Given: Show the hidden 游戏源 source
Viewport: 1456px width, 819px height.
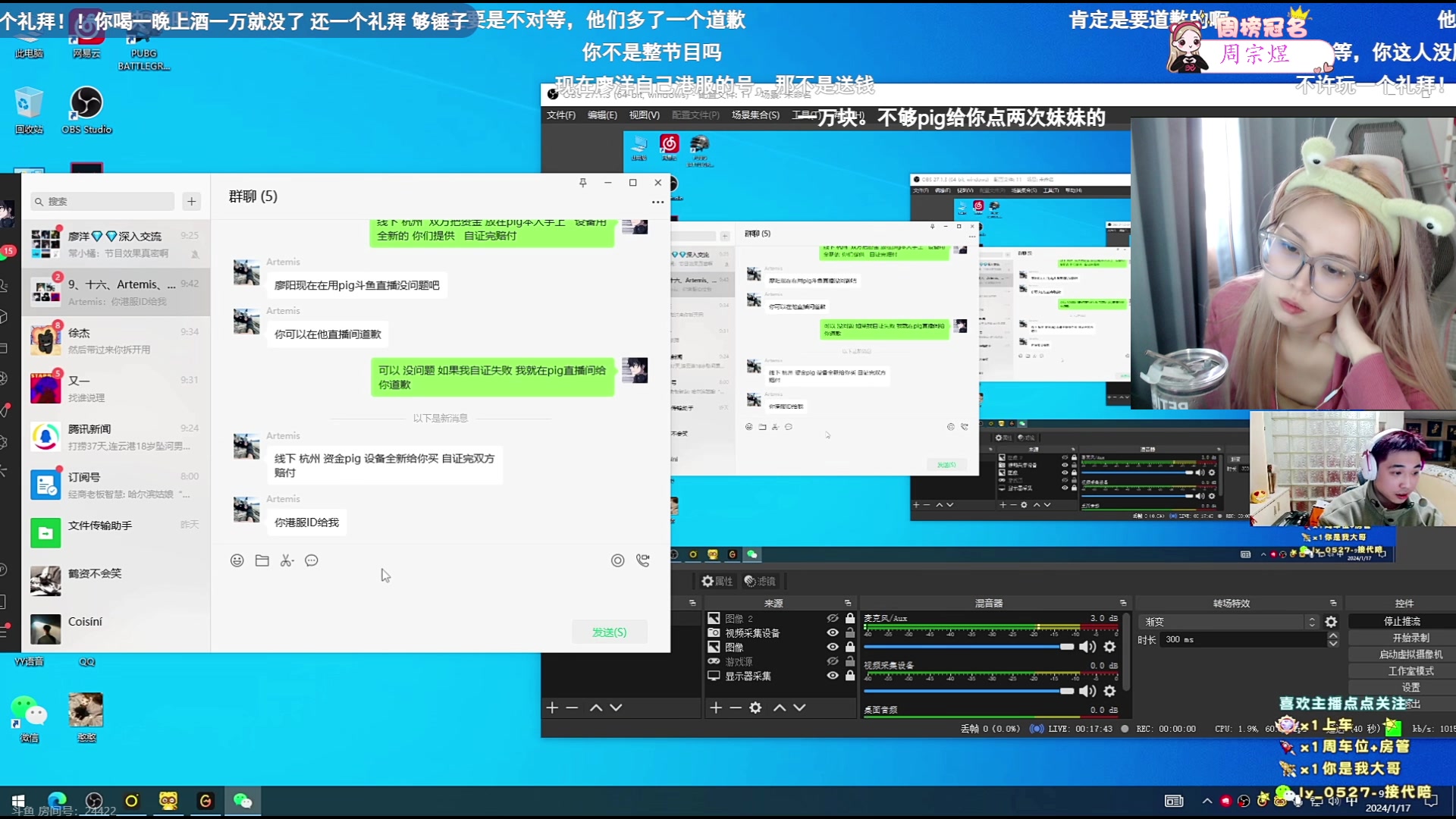Looking at the screenshot, I should (833, 661).
